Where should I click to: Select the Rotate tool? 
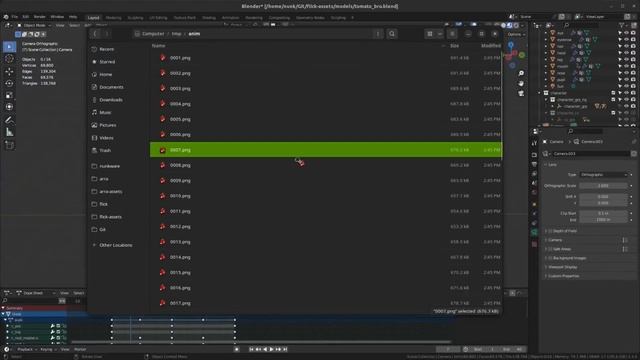click(9, 83)
